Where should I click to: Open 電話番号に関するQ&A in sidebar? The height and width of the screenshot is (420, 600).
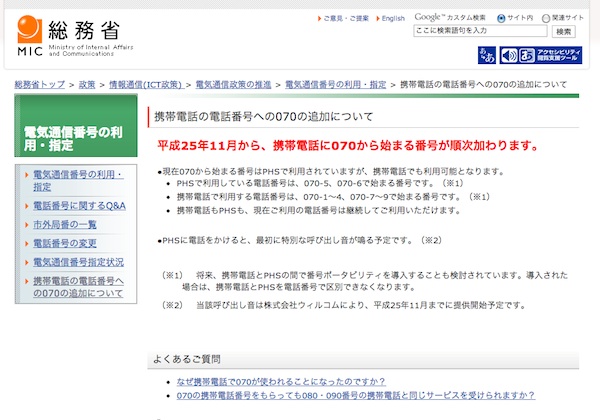coord(80,205)
